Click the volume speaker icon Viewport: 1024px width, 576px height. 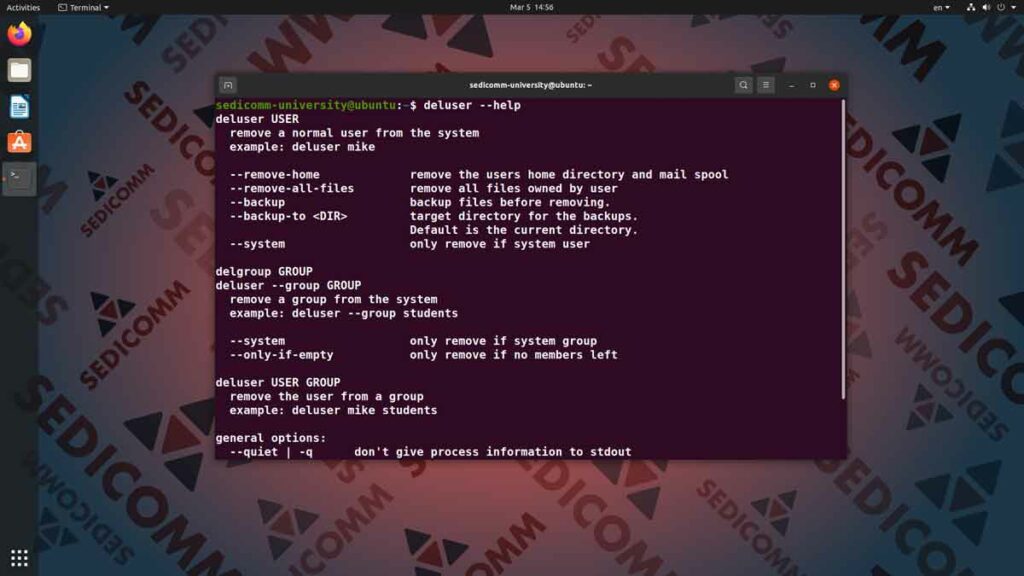tap(985, 7)
